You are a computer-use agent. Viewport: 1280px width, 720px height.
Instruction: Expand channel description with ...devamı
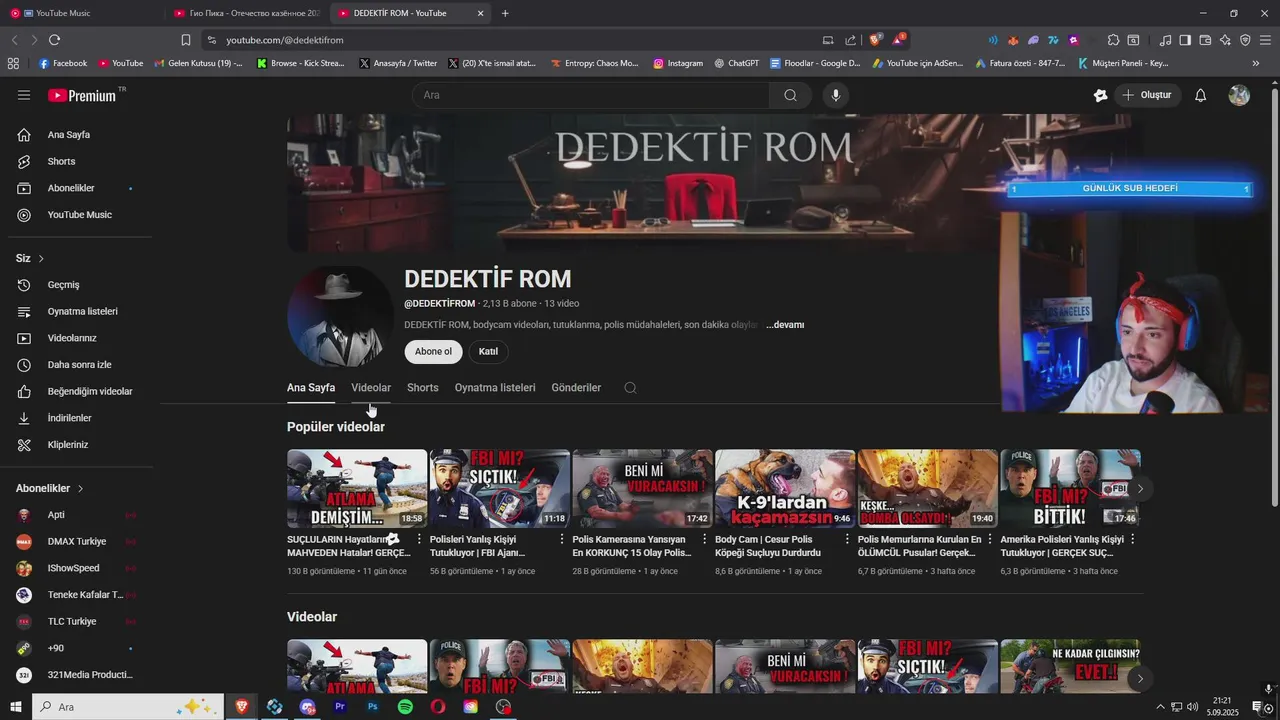tap(785, 325)
